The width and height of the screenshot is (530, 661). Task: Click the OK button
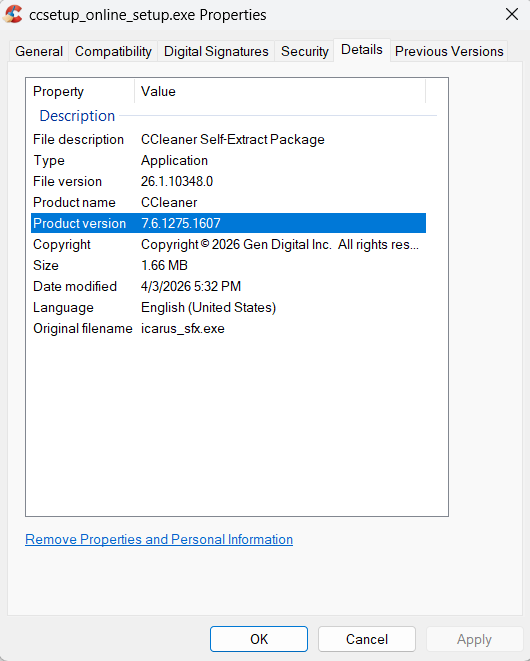[259, 639]
